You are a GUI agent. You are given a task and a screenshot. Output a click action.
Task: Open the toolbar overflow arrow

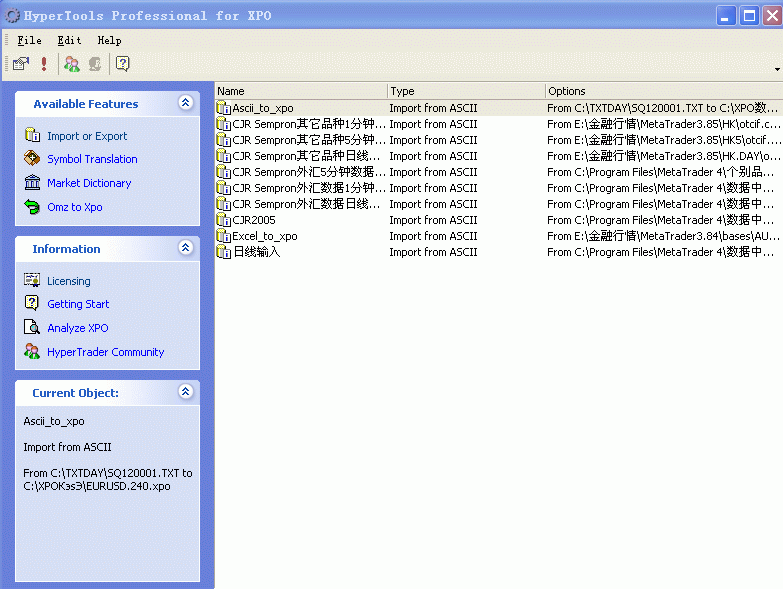pyautogui.click(x=778, y=69)
